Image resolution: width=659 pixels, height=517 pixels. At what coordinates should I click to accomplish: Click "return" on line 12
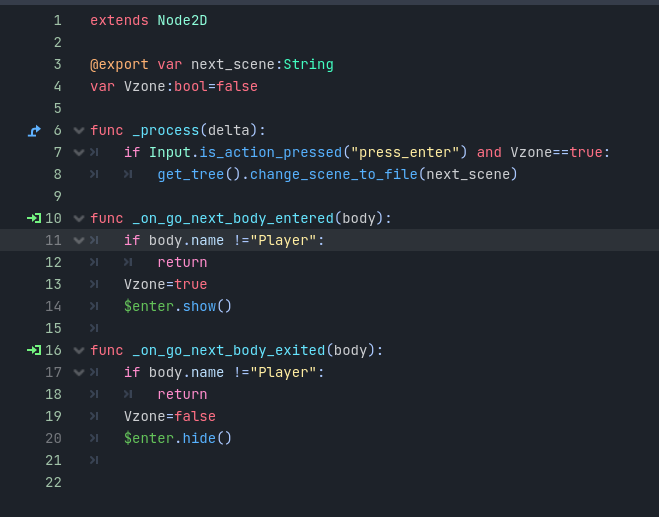(182, 263)
